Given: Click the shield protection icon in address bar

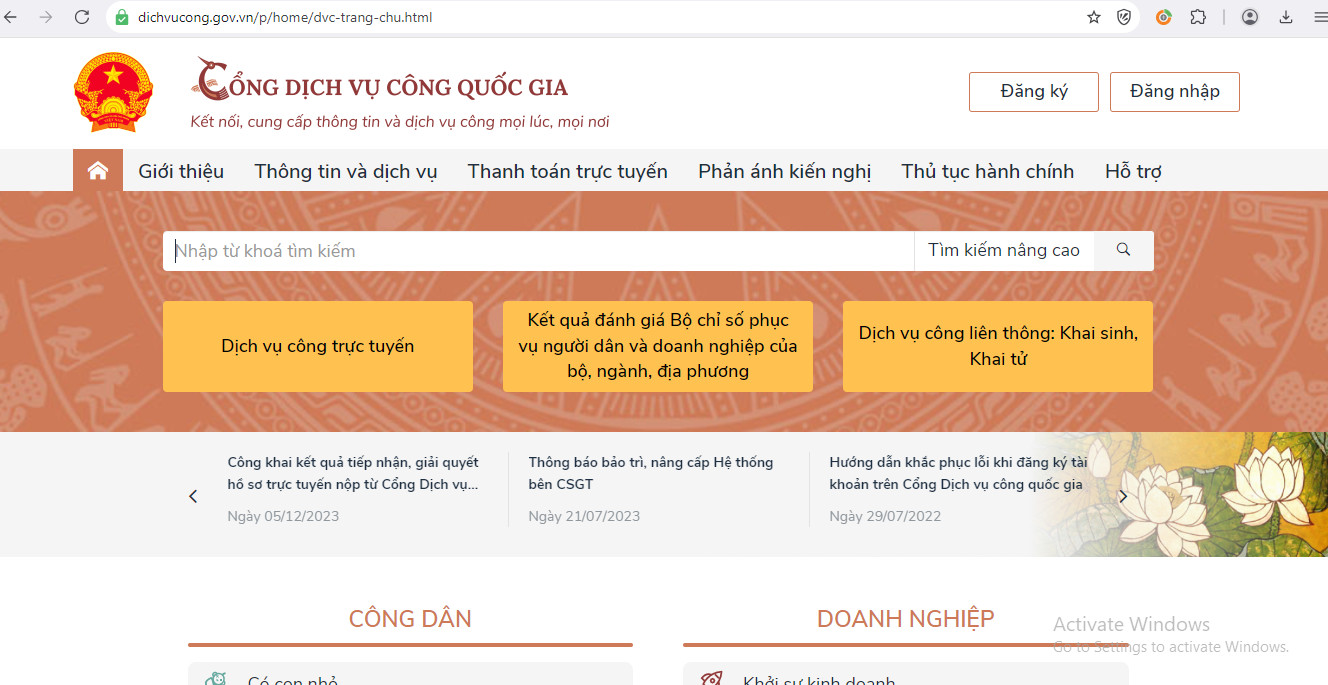Looking at the screenshot, I should (x=1124, y=17).
